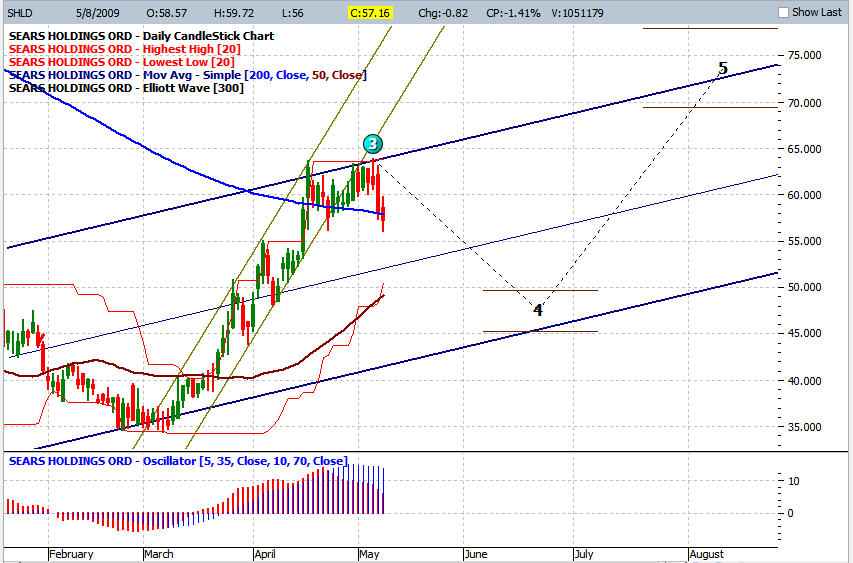Image resolution: width=853 pixels, height=563 pixels.
Task: Select the wave 5 projection label
Action: 723,69
